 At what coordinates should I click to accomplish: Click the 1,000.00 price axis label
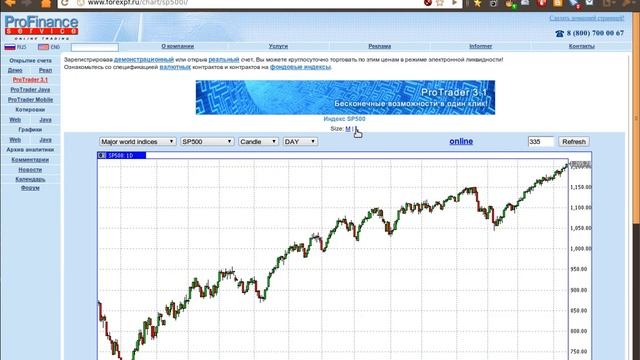tap(581, 249)
